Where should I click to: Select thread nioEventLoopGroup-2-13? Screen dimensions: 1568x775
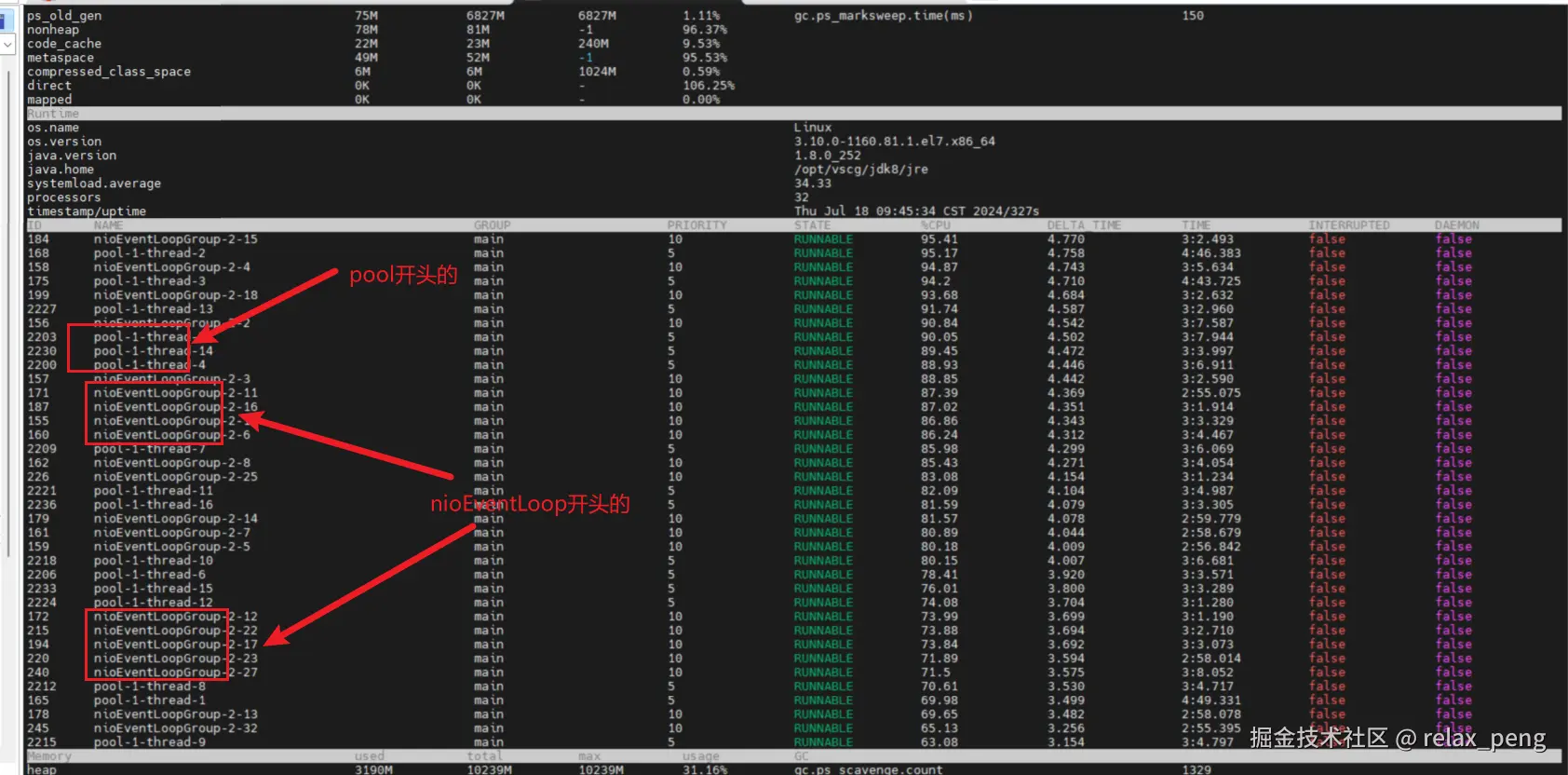(175, 714)
